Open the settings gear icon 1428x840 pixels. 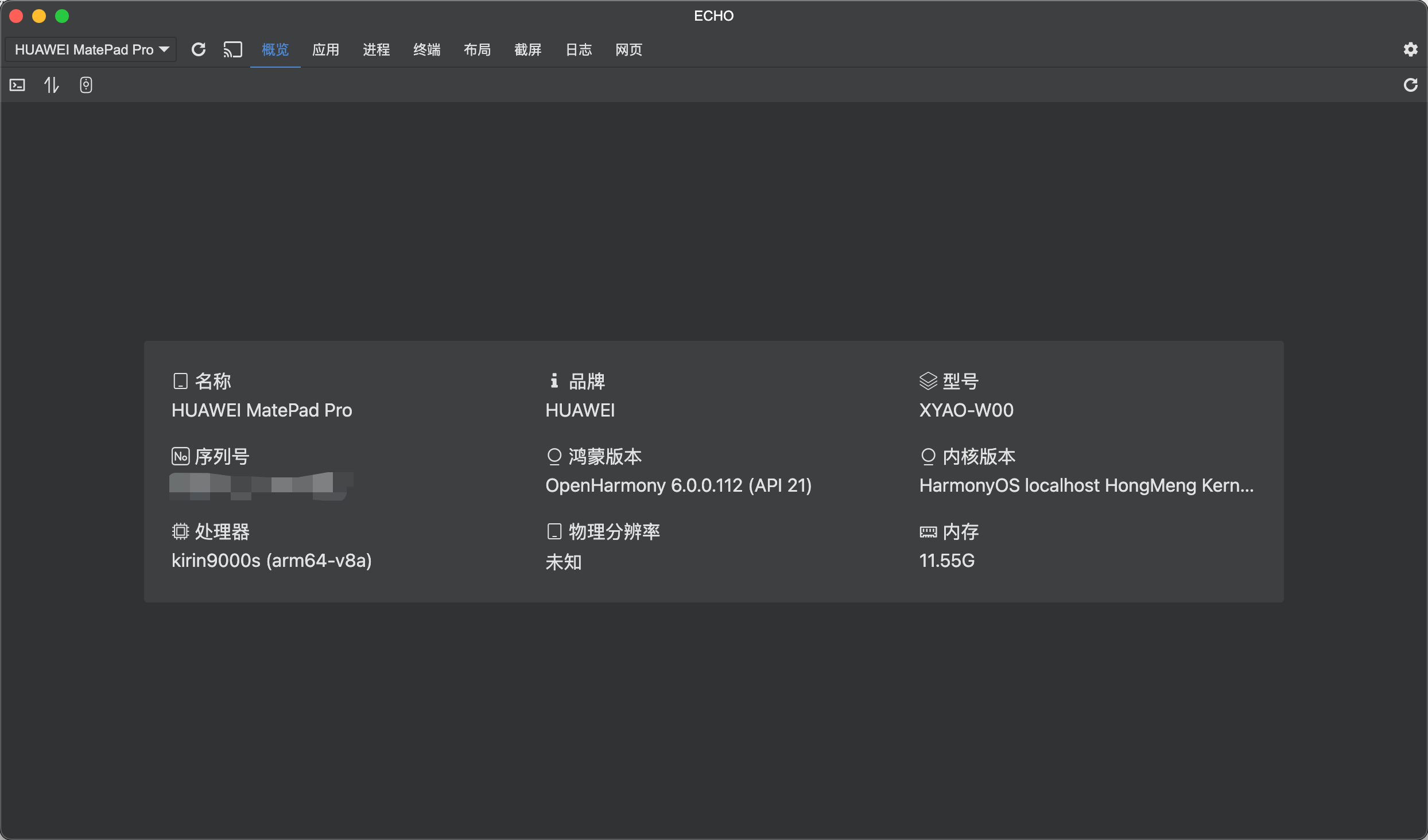1410,50
